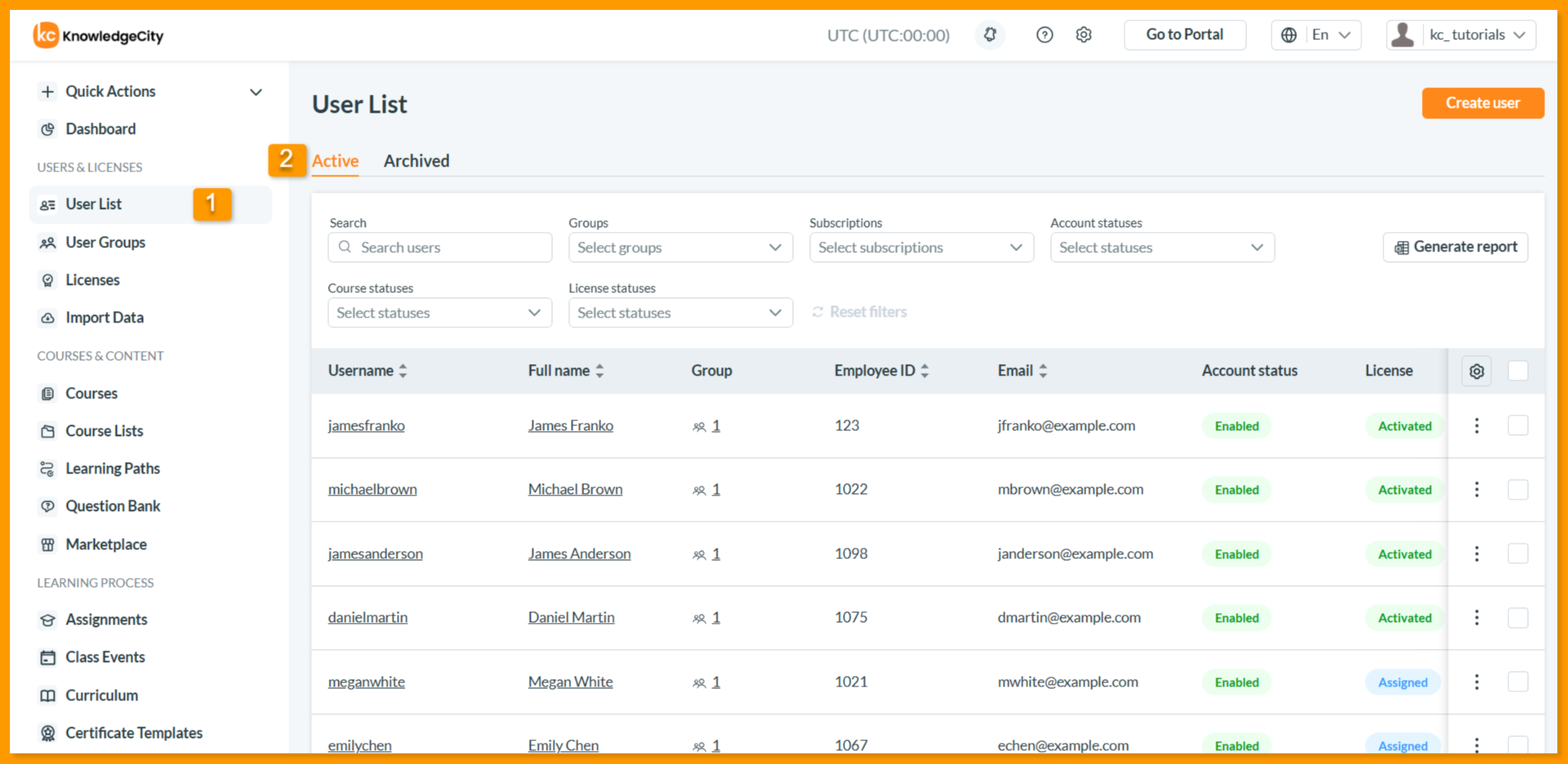Open the License statuses dropdown
This screenshot has height=764, width=1568.
(x=680, y=313)
